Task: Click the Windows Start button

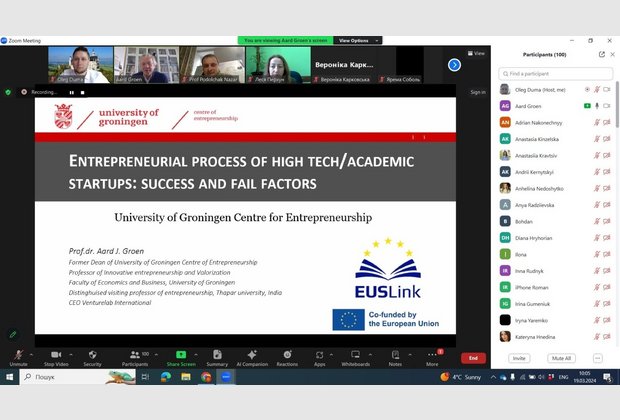Action: 9,377
